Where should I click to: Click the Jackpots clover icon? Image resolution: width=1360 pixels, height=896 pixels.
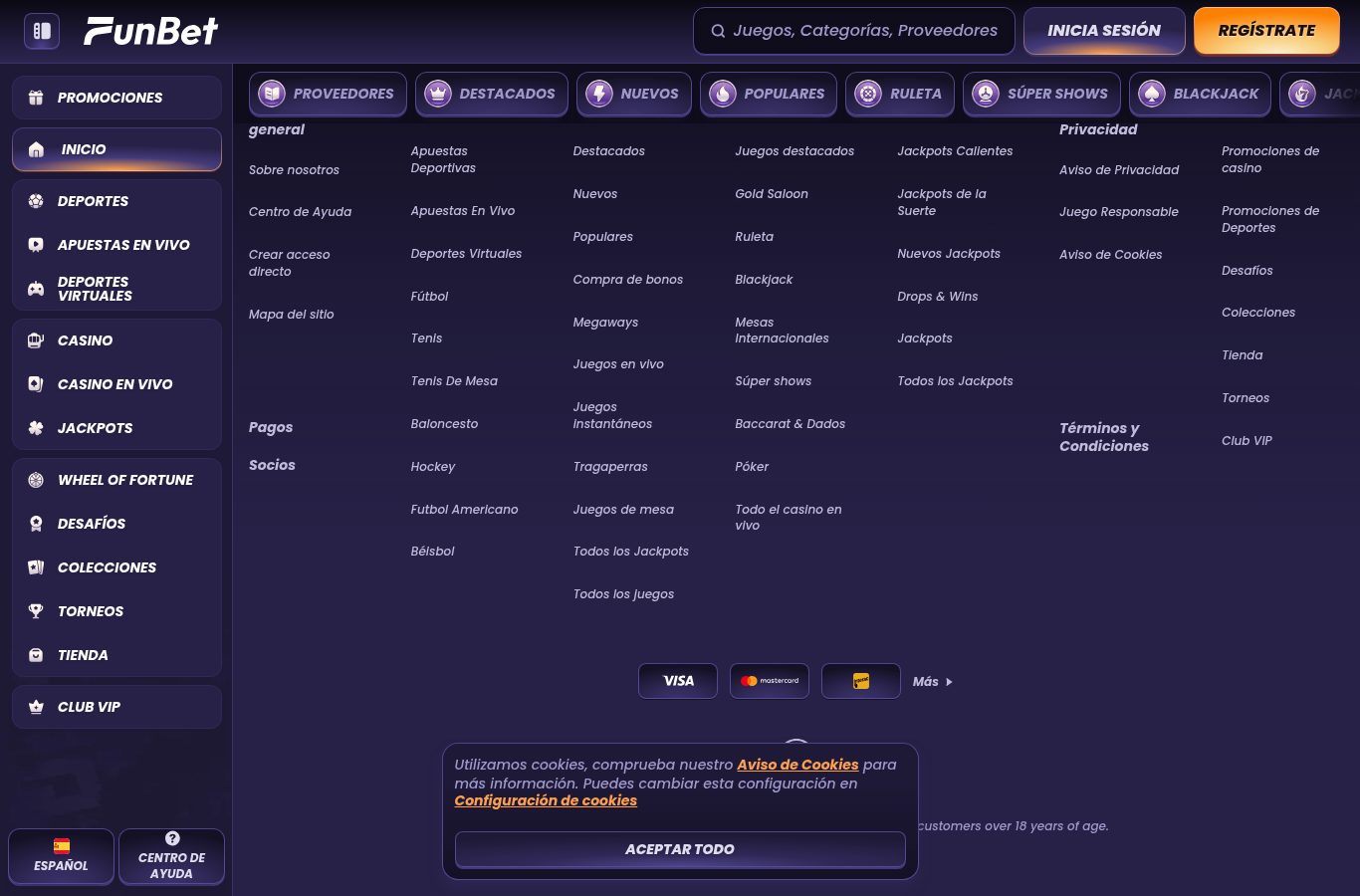[36, 428]
